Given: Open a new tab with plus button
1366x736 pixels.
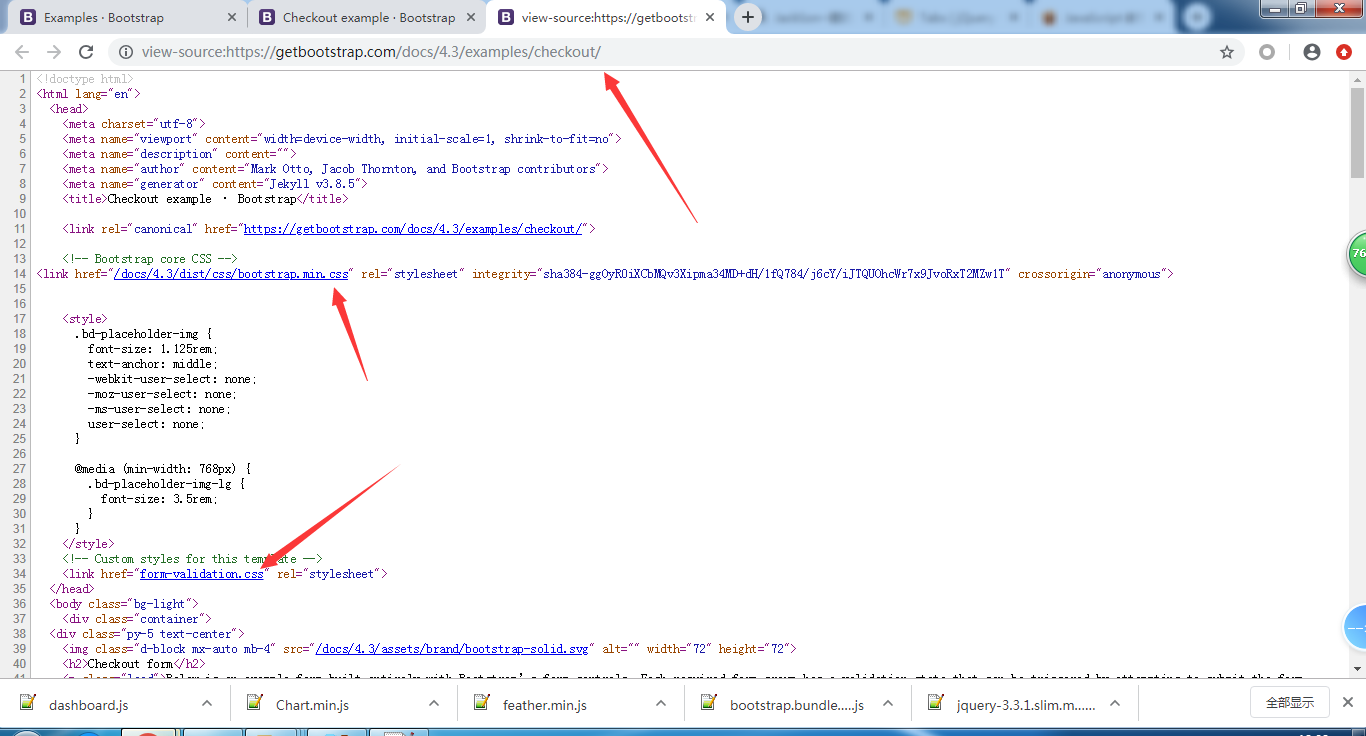Looking at the screenshot, I should click(x=748, y=17).
